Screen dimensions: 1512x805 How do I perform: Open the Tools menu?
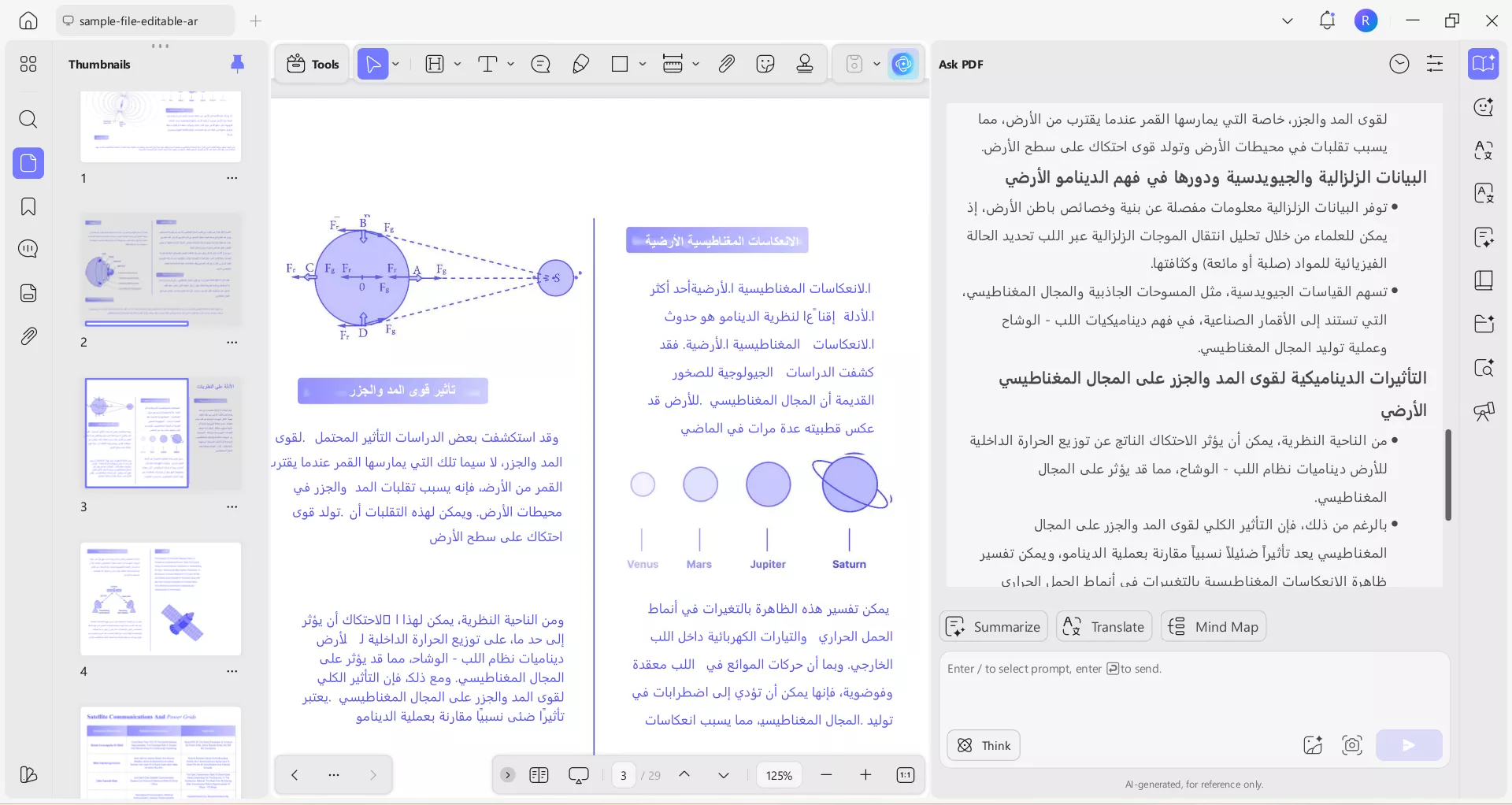pyautogui.click(x=312, y=64)
